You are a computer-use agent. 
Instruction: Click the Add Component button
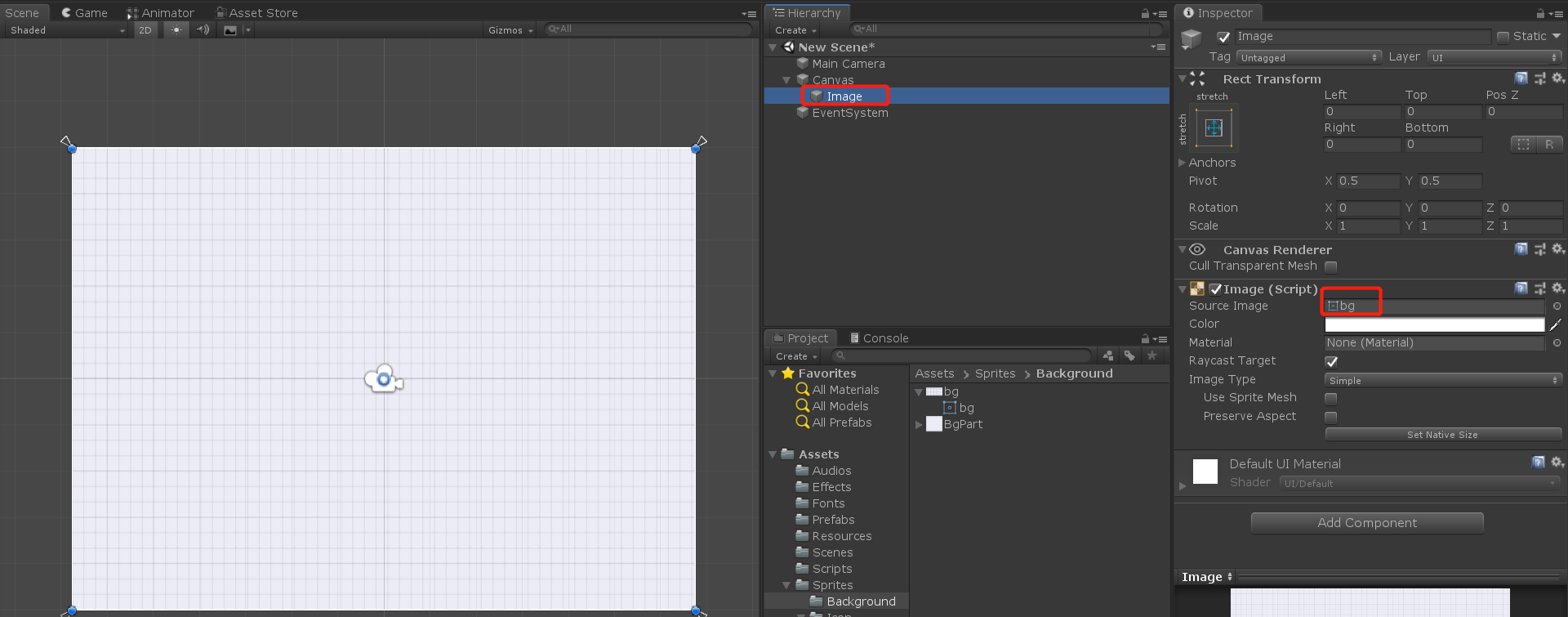coord(1367,523)
